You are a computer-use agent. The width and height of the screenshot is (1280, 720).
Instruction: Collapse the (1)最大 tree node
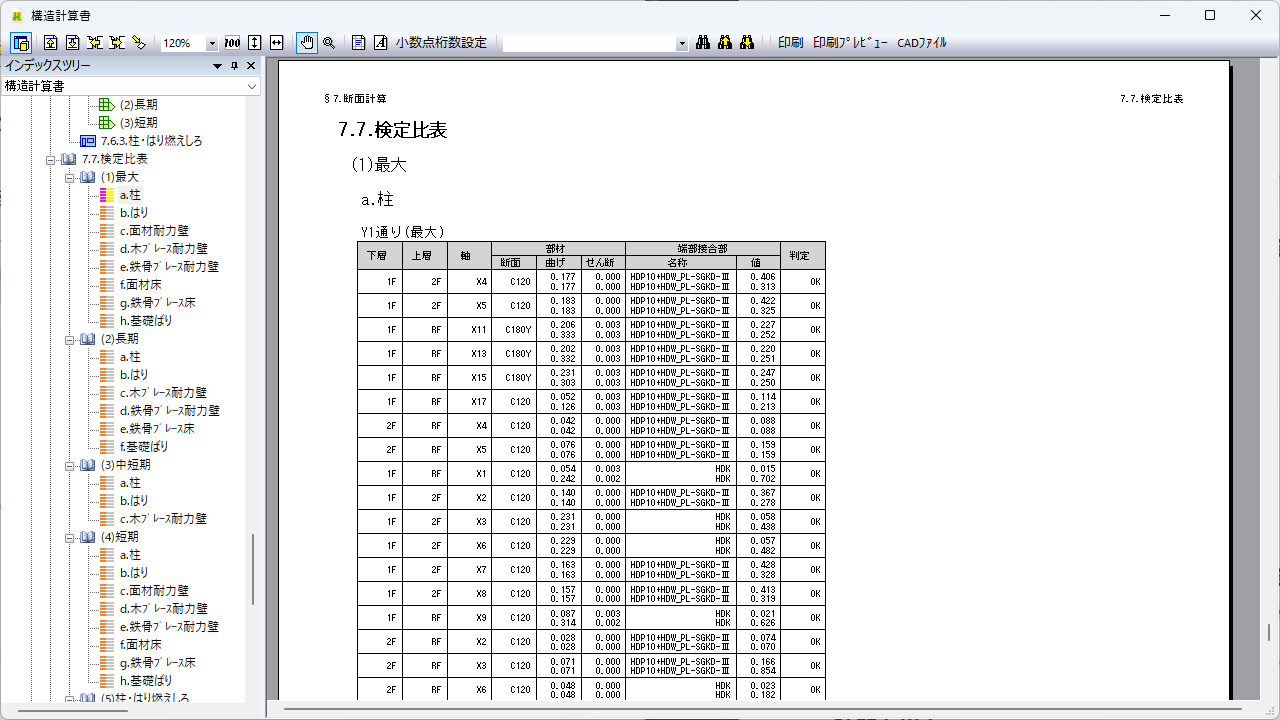coord(70,177)
